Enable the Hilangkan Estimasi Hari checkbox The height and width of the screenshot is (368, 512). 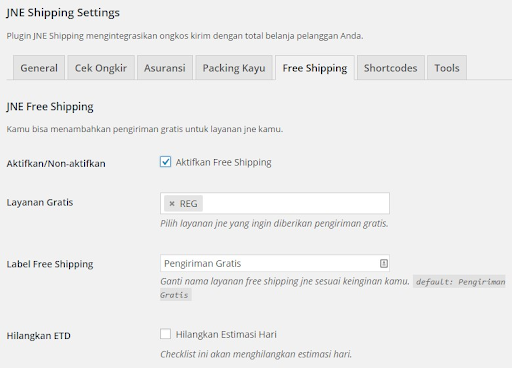tap(165, 334)
